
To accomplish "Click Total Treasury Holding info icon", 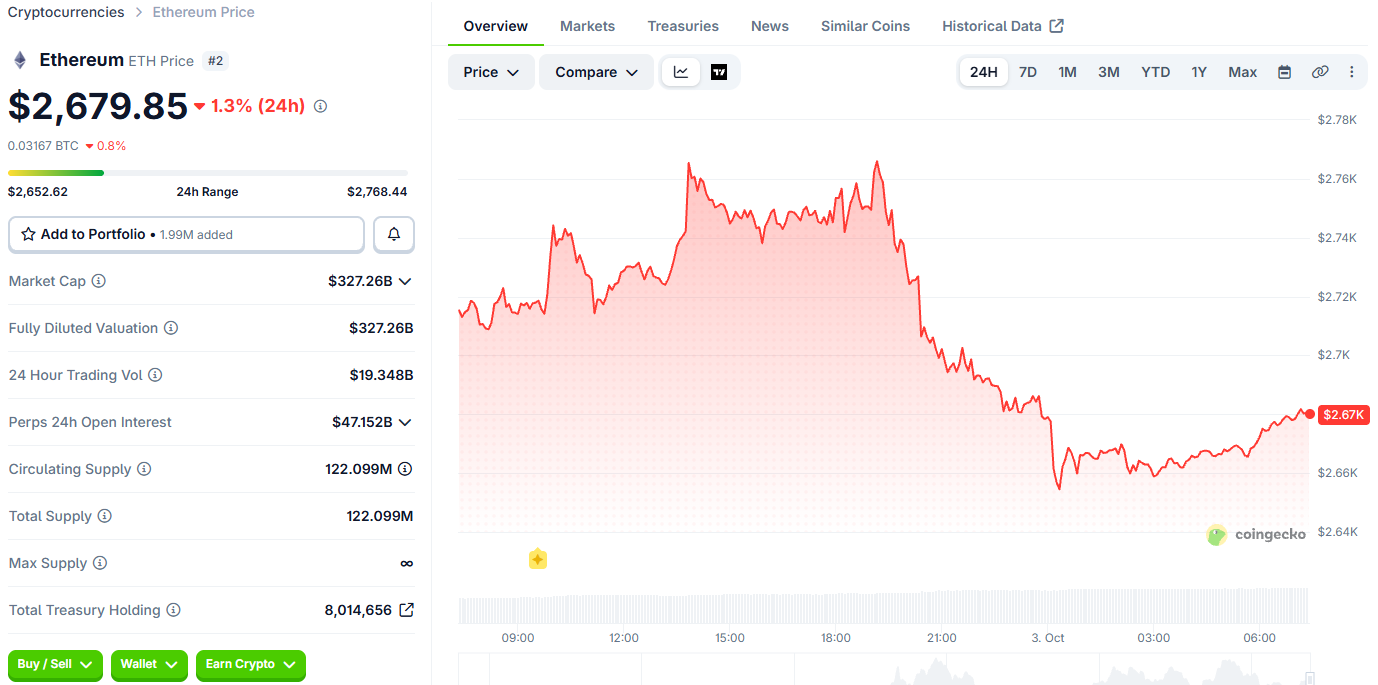I will click(x=173, y=610).
